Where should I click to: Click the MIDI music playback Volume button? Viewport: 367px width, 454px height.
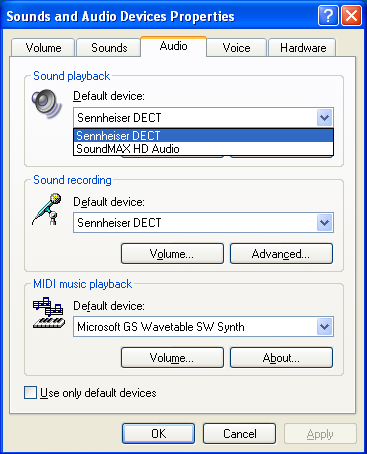coord(172,358)
